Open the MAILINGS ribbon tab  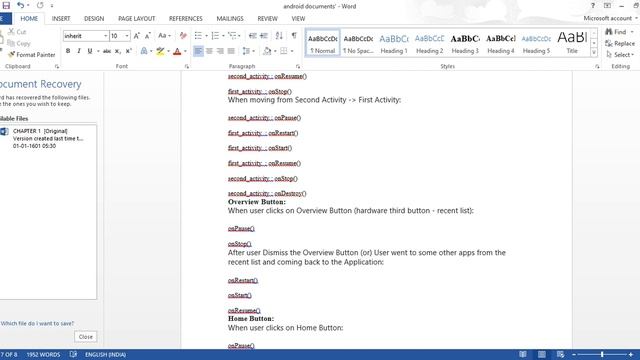pyautogui.click(x=230, y=19)
